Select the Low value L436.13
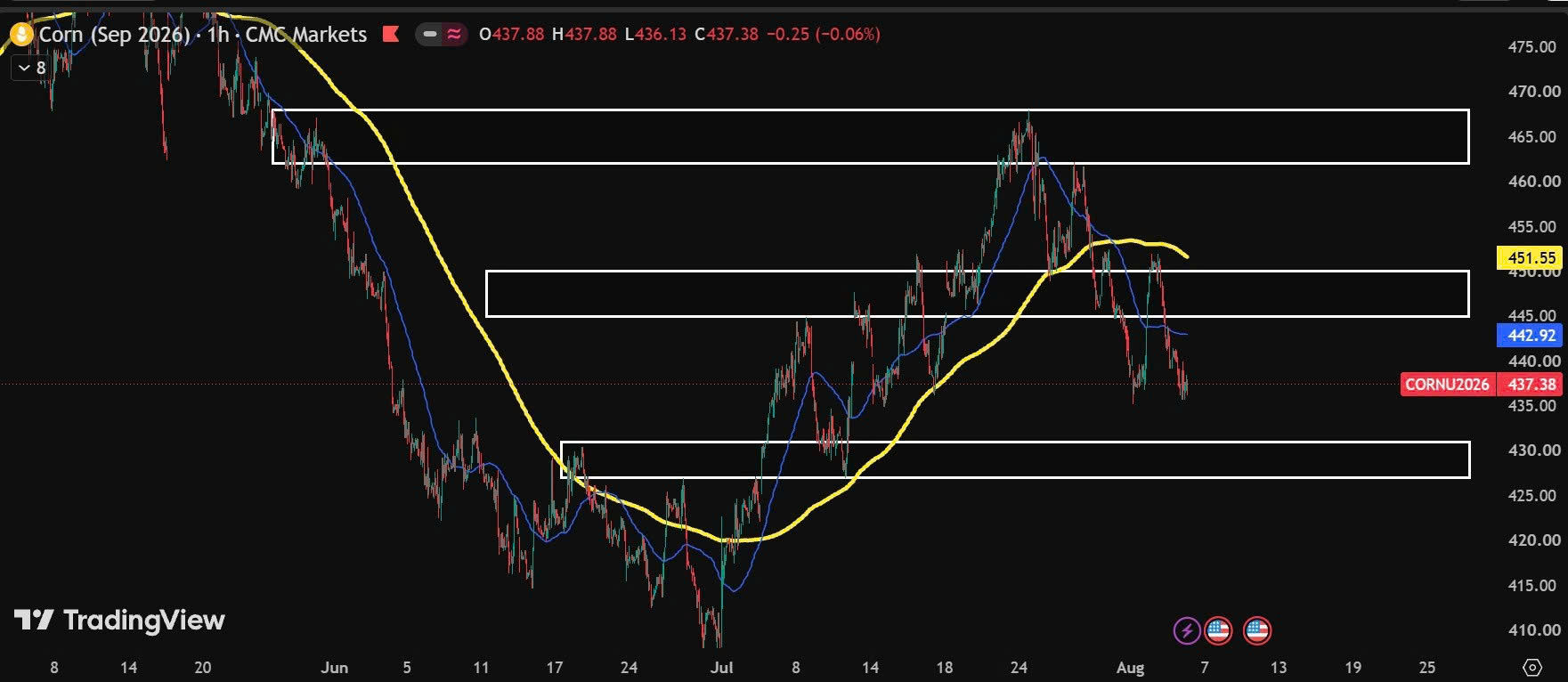Screen dimensions: 1568x682 [655, 35]
